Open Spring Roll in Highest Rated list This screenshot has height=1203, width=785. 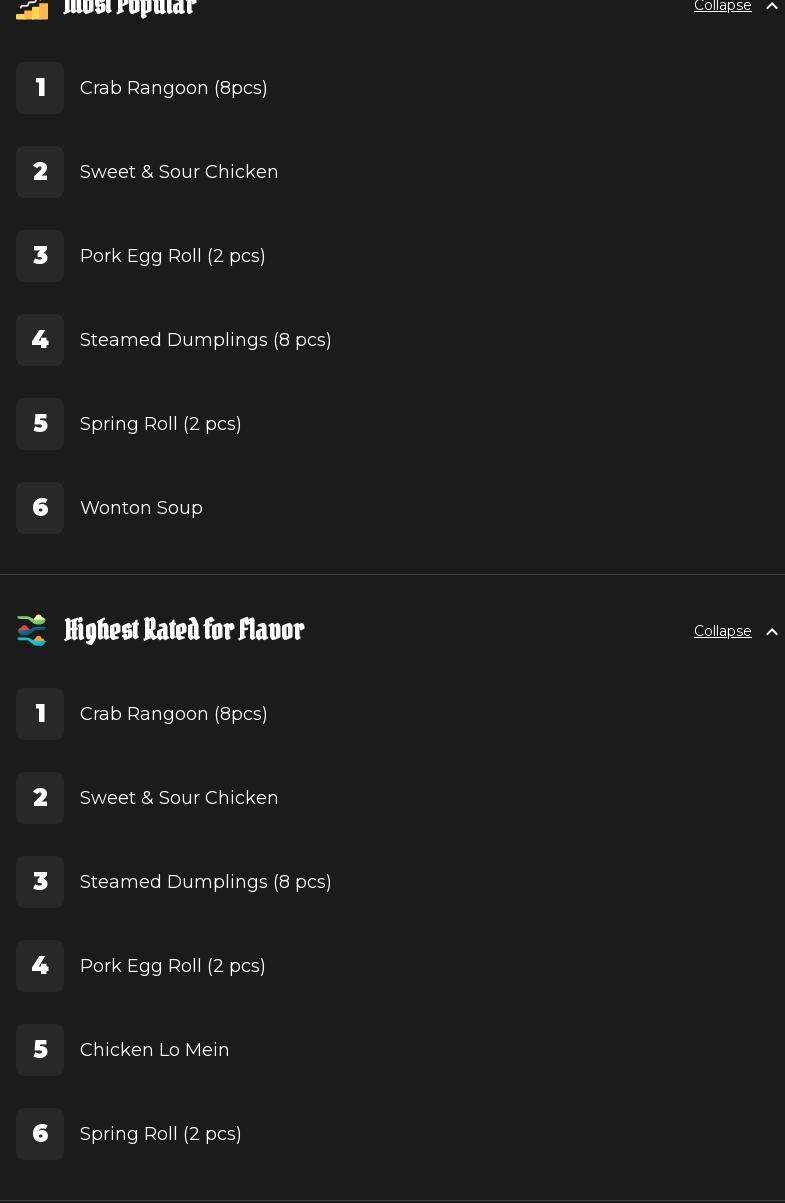coord(160,1134)
